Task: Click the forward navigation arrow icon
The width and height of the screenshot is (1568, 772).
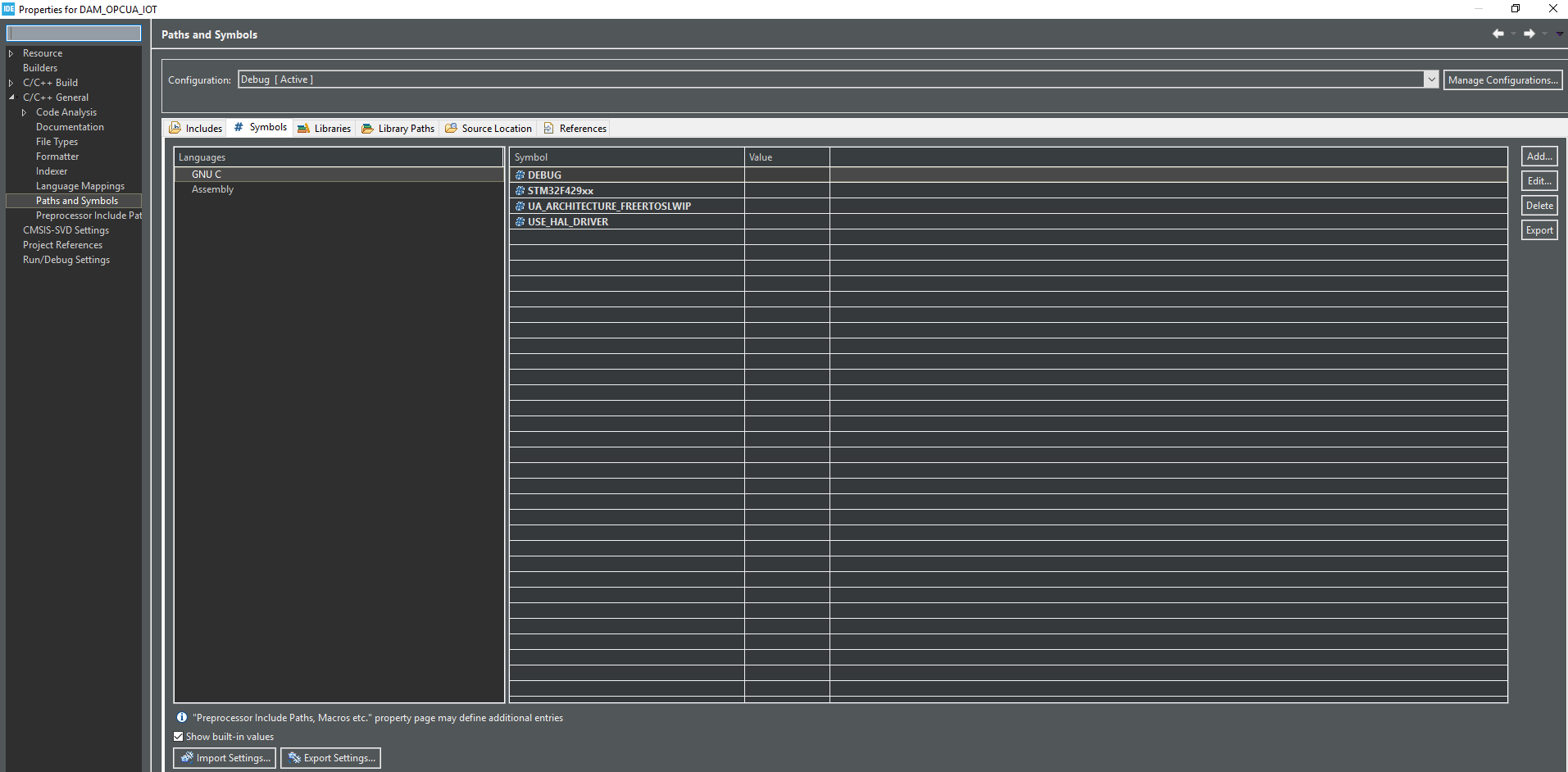Action: pyautogui.click(x=1529, y=34)
